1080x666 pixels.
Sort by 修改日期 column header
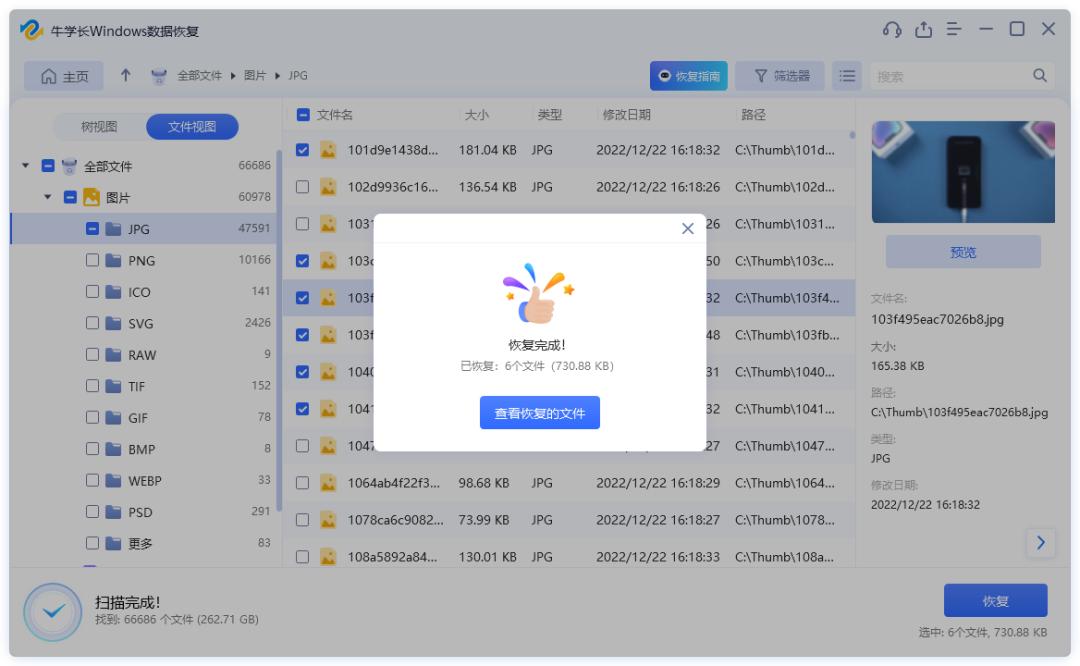626,114
